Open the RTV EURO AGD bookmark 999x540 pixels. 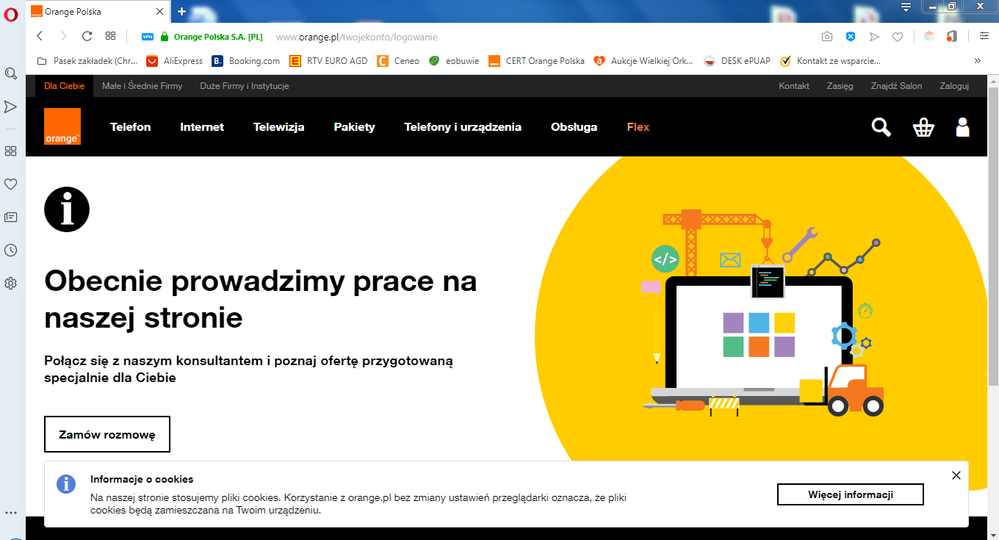329,61
